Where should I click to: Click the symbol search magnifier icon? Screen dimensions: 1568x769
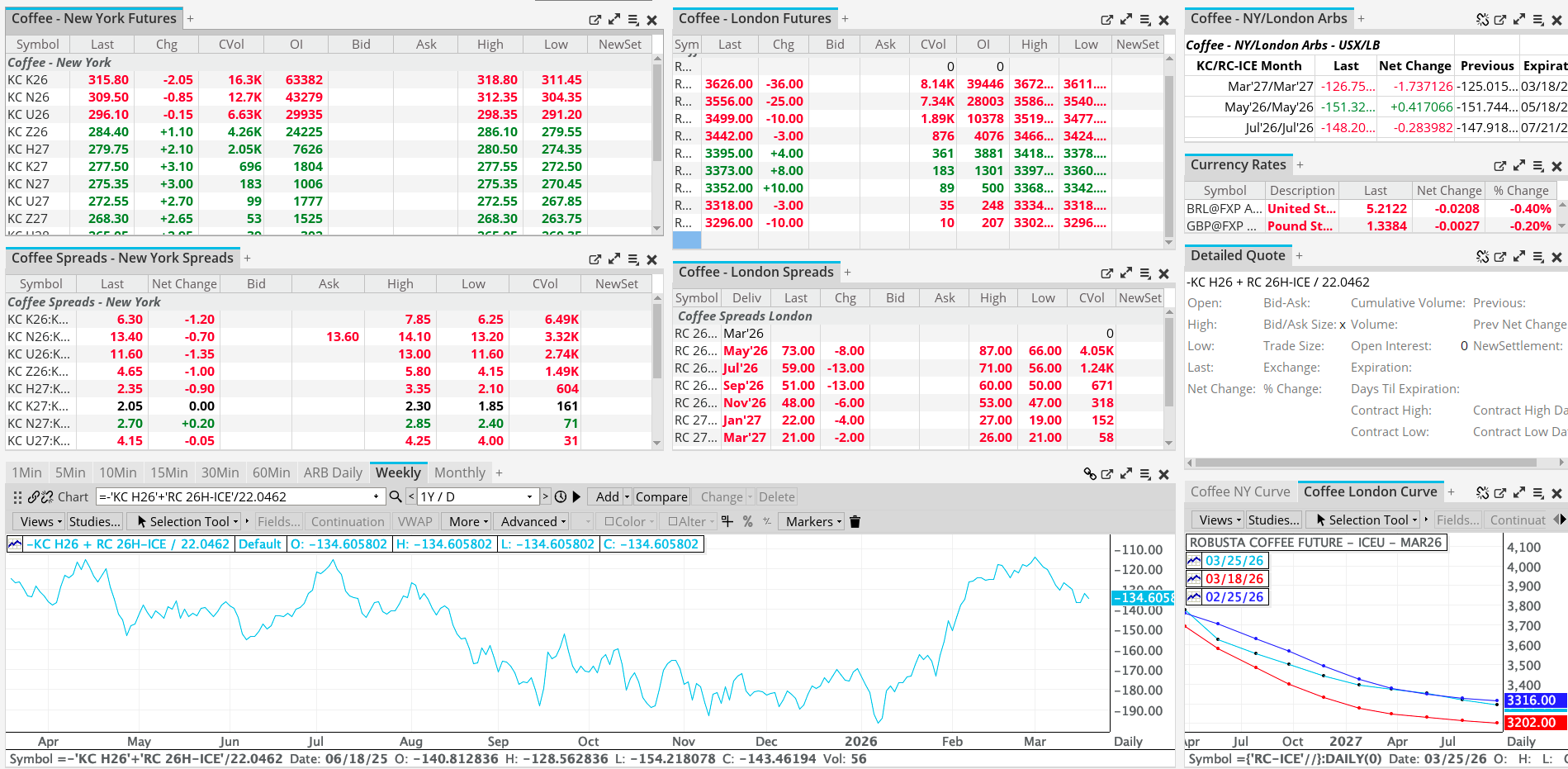[x=396, y=496]
